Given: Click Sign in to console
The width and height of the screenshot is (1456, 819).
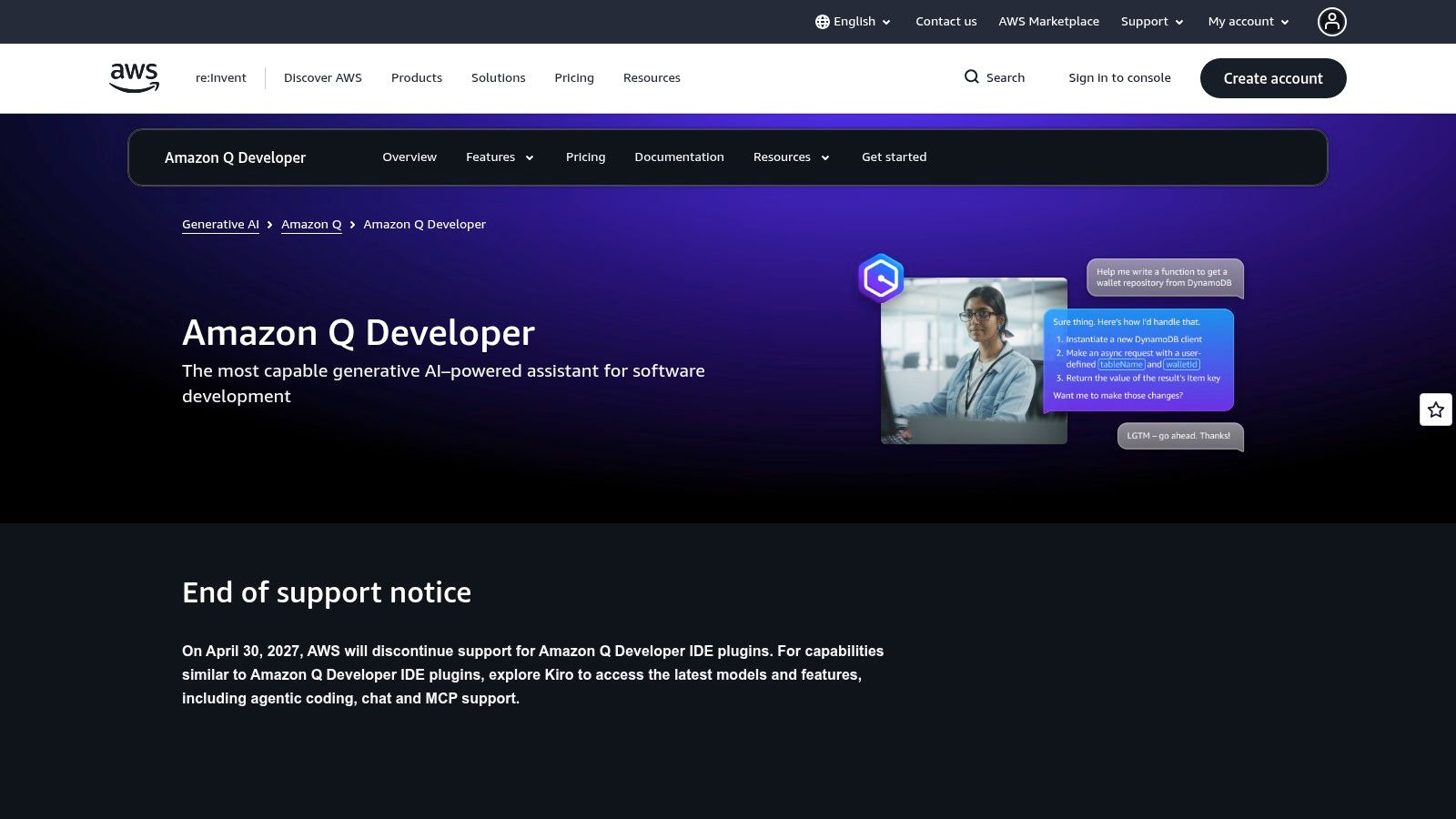Looking at the screenshot, I should click(1119, 78).
